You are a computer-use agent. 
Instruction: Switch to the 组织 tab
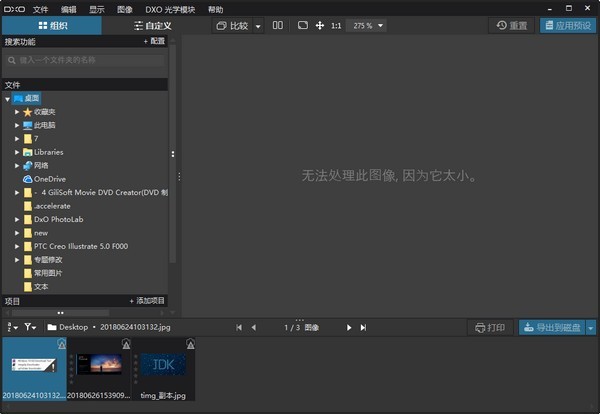point(52,26)
